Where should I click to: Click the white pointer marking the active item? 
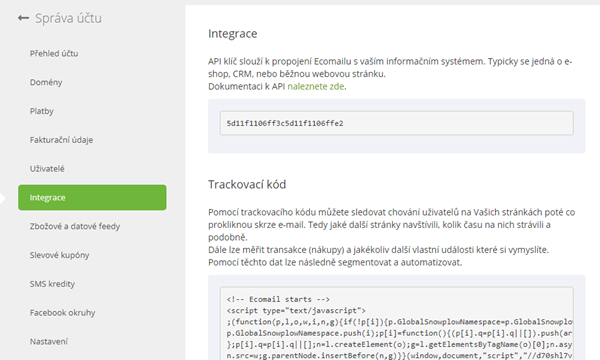[3, 198]
